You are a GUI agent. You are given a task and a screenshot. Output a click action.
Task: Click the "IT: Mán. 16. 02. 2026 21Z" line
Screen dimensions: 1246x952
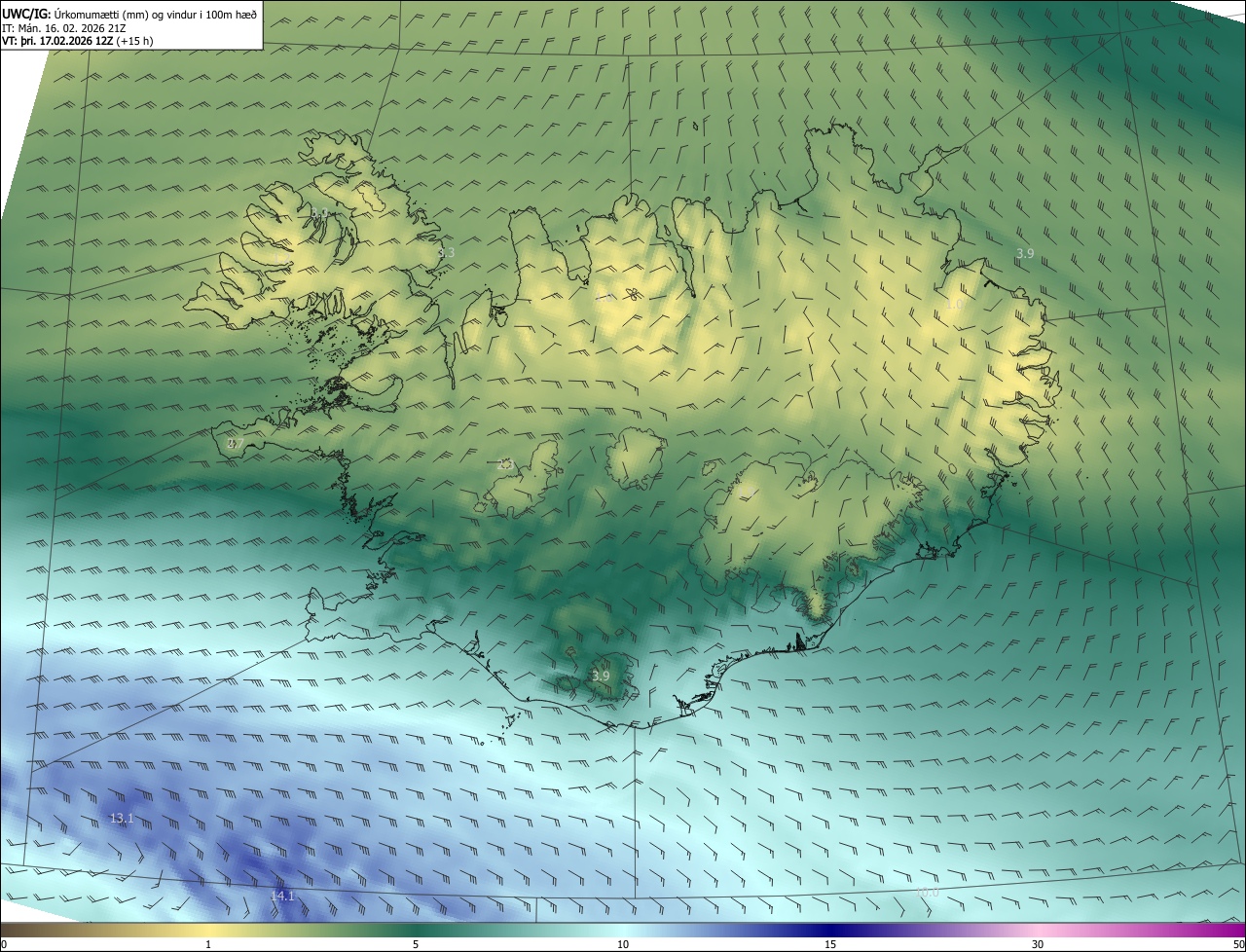pos(63,27)
